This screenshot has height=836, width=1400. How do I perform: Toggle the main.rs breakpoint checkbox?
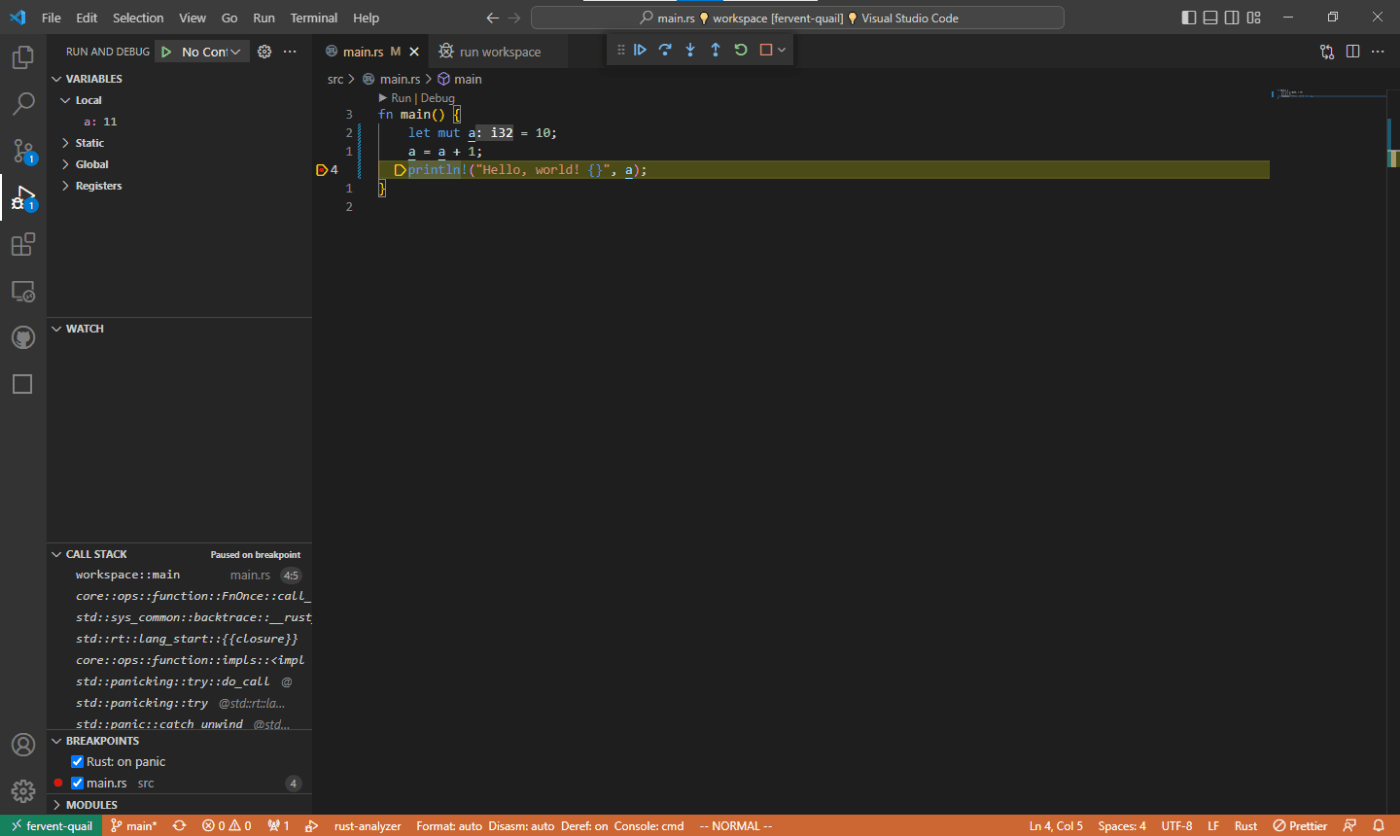click(x=77, y=783)
